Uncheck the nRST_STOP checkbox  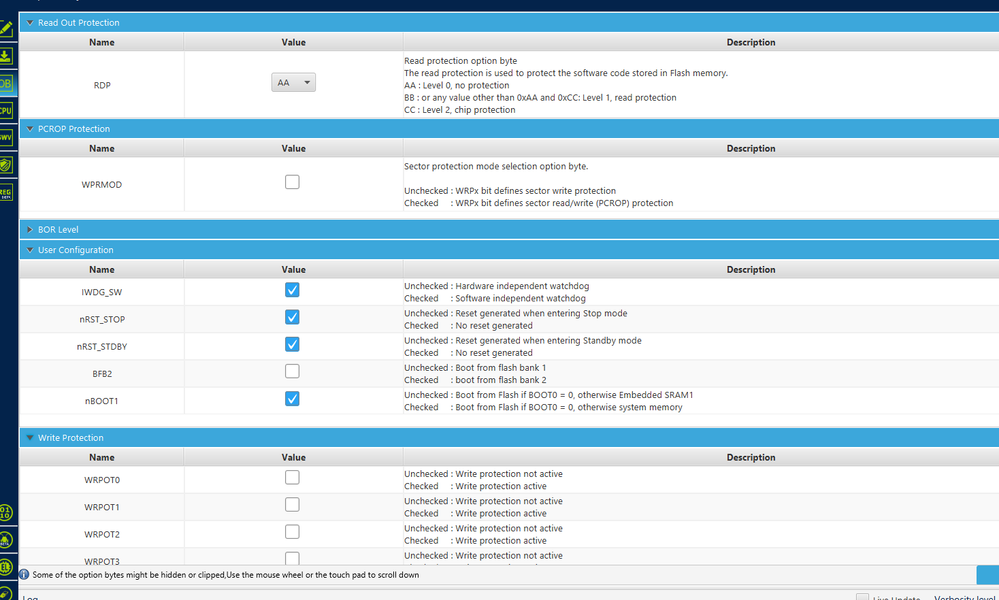292,317
